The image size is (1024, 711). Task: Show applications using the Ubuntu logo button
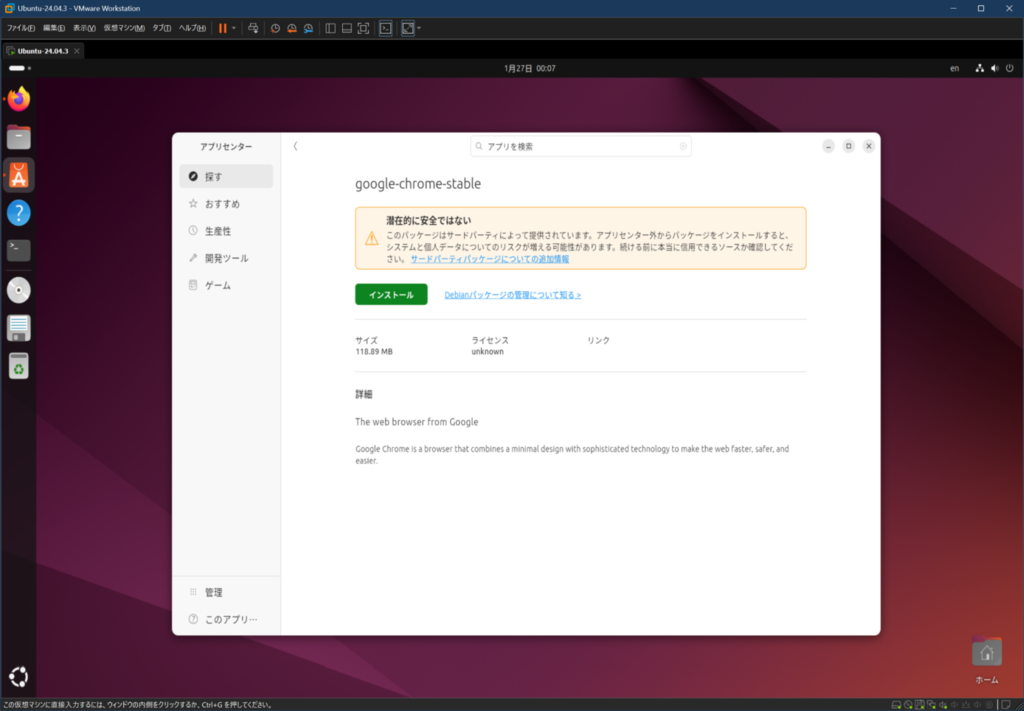19,677
